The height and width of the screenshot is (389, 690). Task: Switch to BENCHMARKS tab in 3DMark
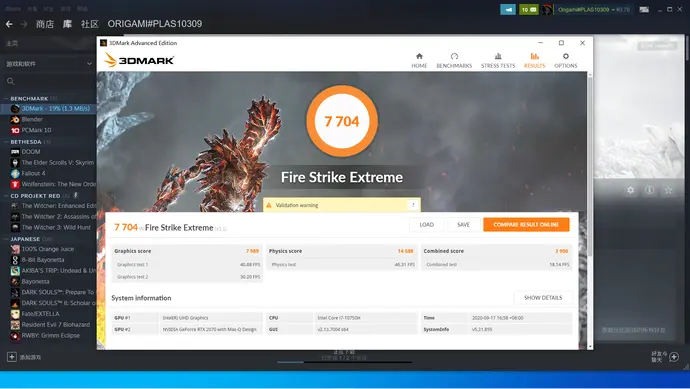click(x=454, y=60)
